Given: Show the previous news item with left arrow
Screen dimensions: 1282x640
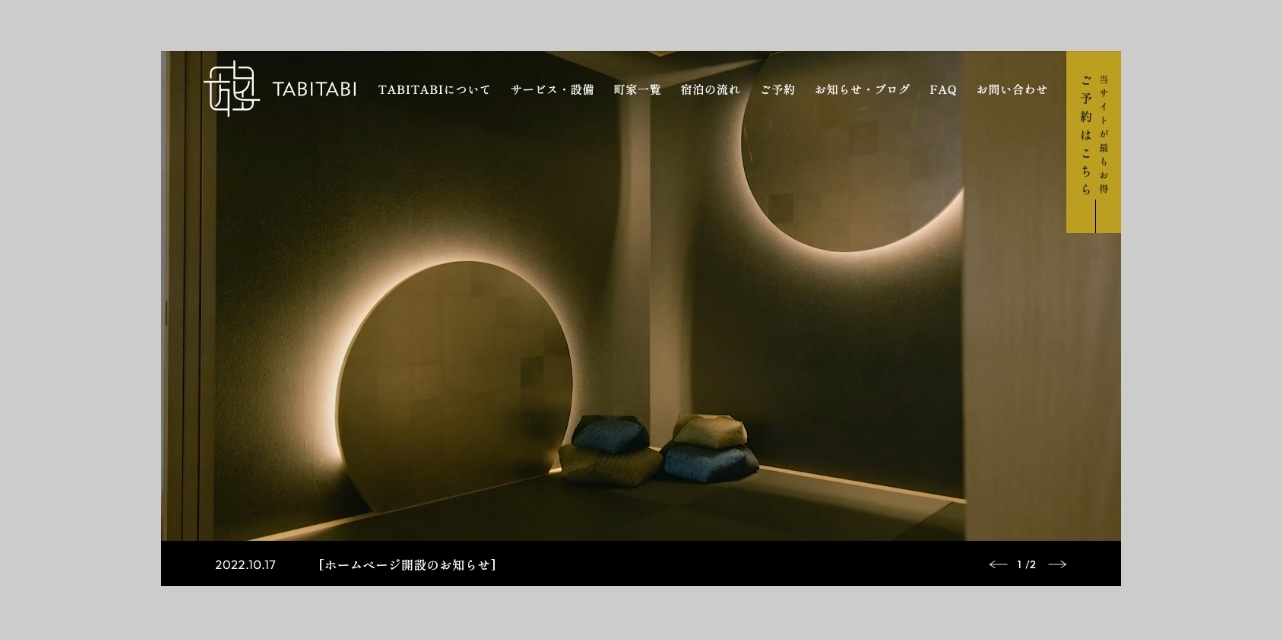Looking at the screenshot, I should coord(997,565).
